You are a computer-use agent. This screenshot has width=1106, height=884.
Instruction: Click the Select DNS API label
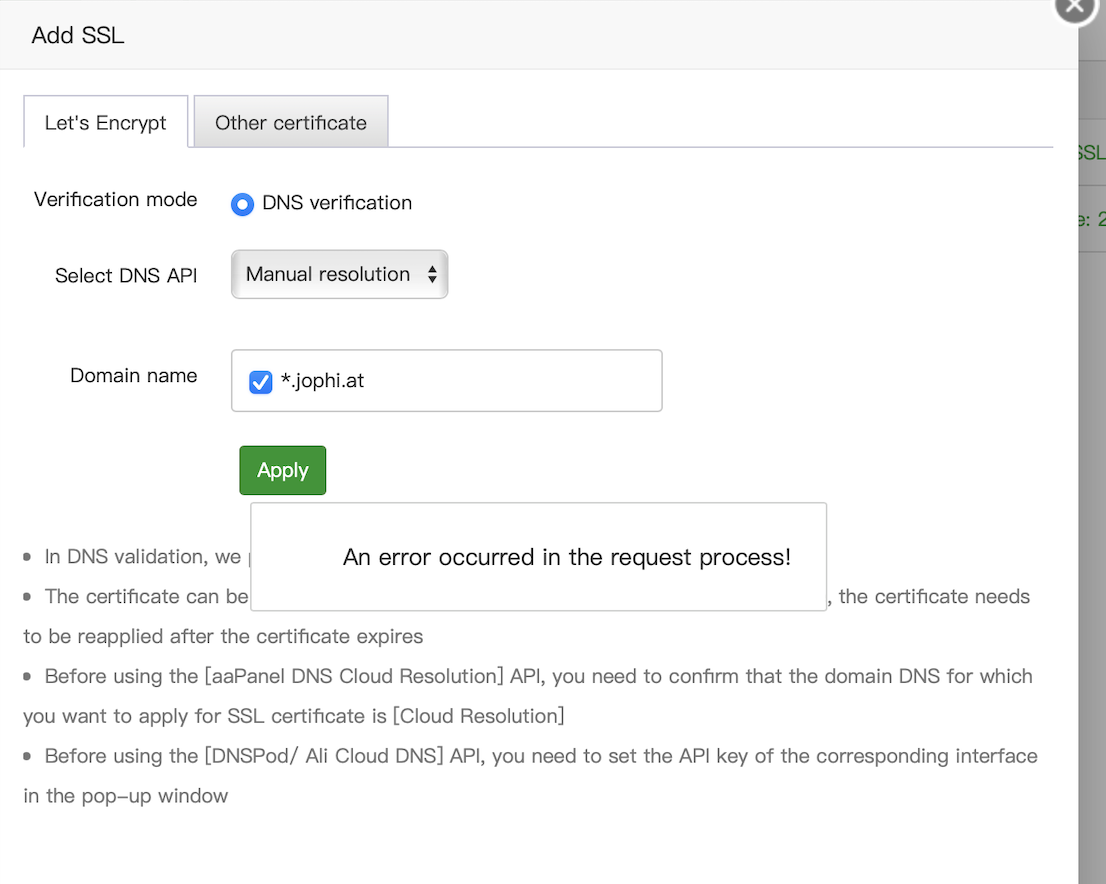[x=126, y=276]
